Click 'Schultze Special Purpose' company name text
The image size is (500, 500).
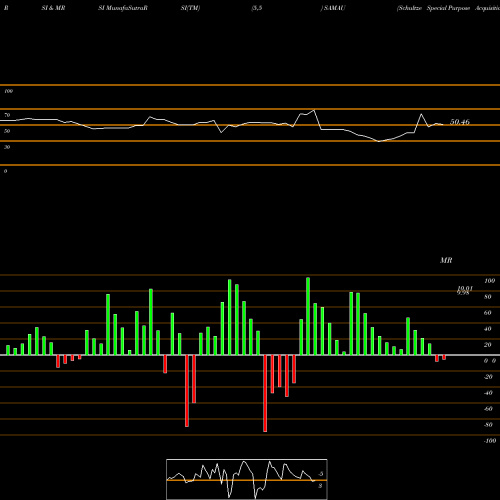(x=433, y=8)
